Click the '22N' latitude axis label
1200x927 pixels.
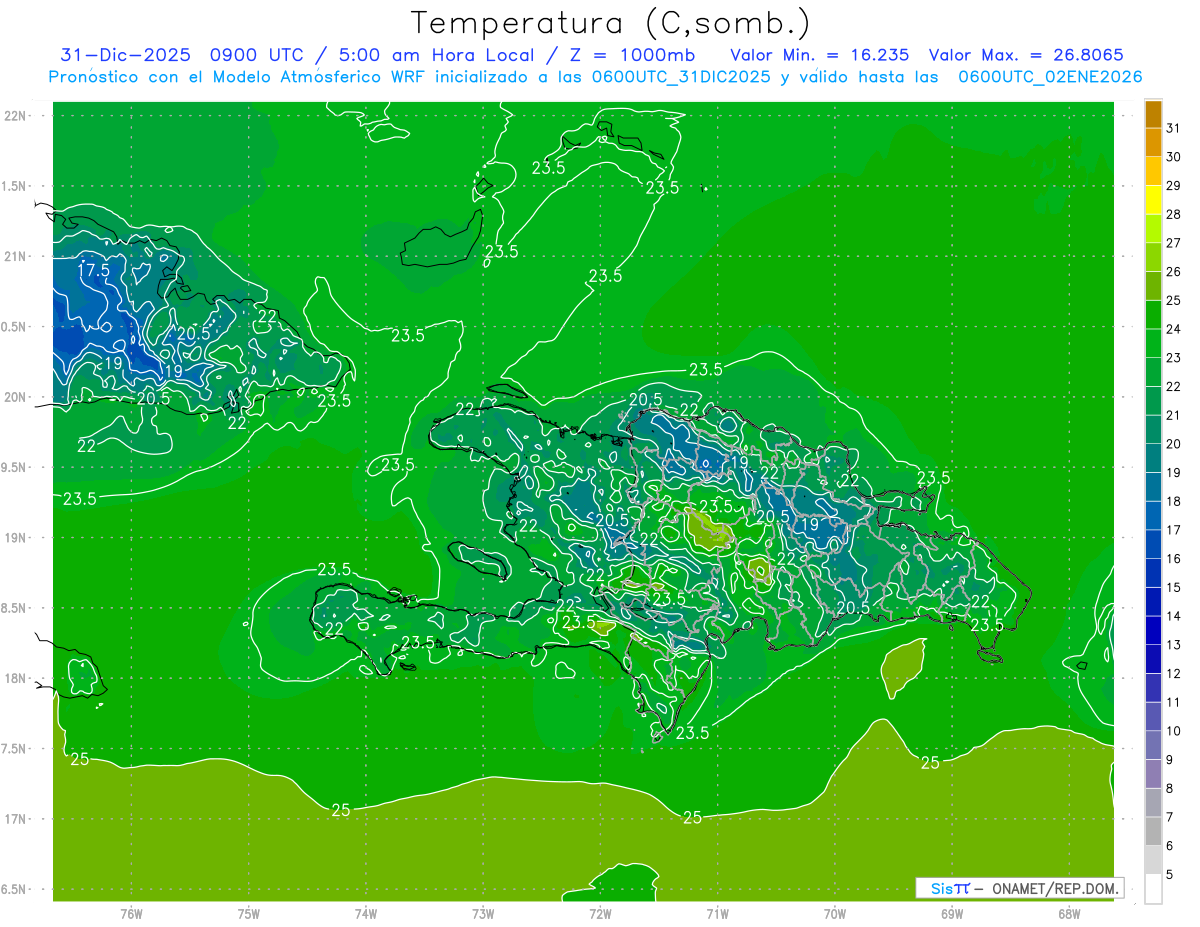pos(16,116)
